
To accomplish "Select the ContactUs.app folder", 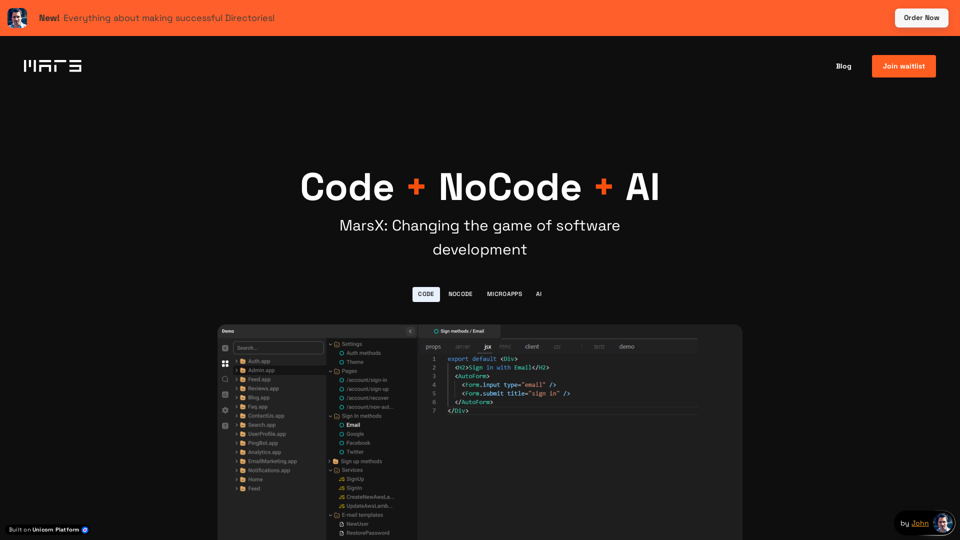I will (x=266, y=416).
